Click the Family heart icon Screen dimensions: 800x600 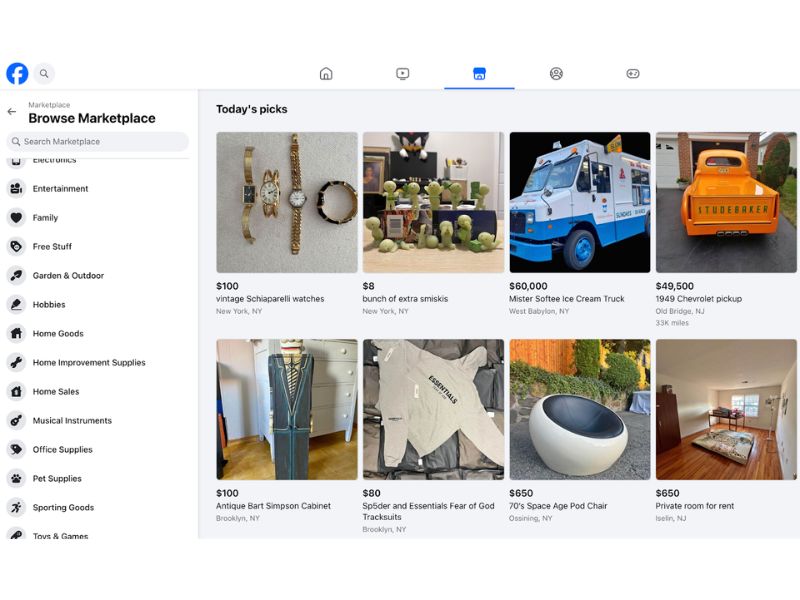pos(16,218)
